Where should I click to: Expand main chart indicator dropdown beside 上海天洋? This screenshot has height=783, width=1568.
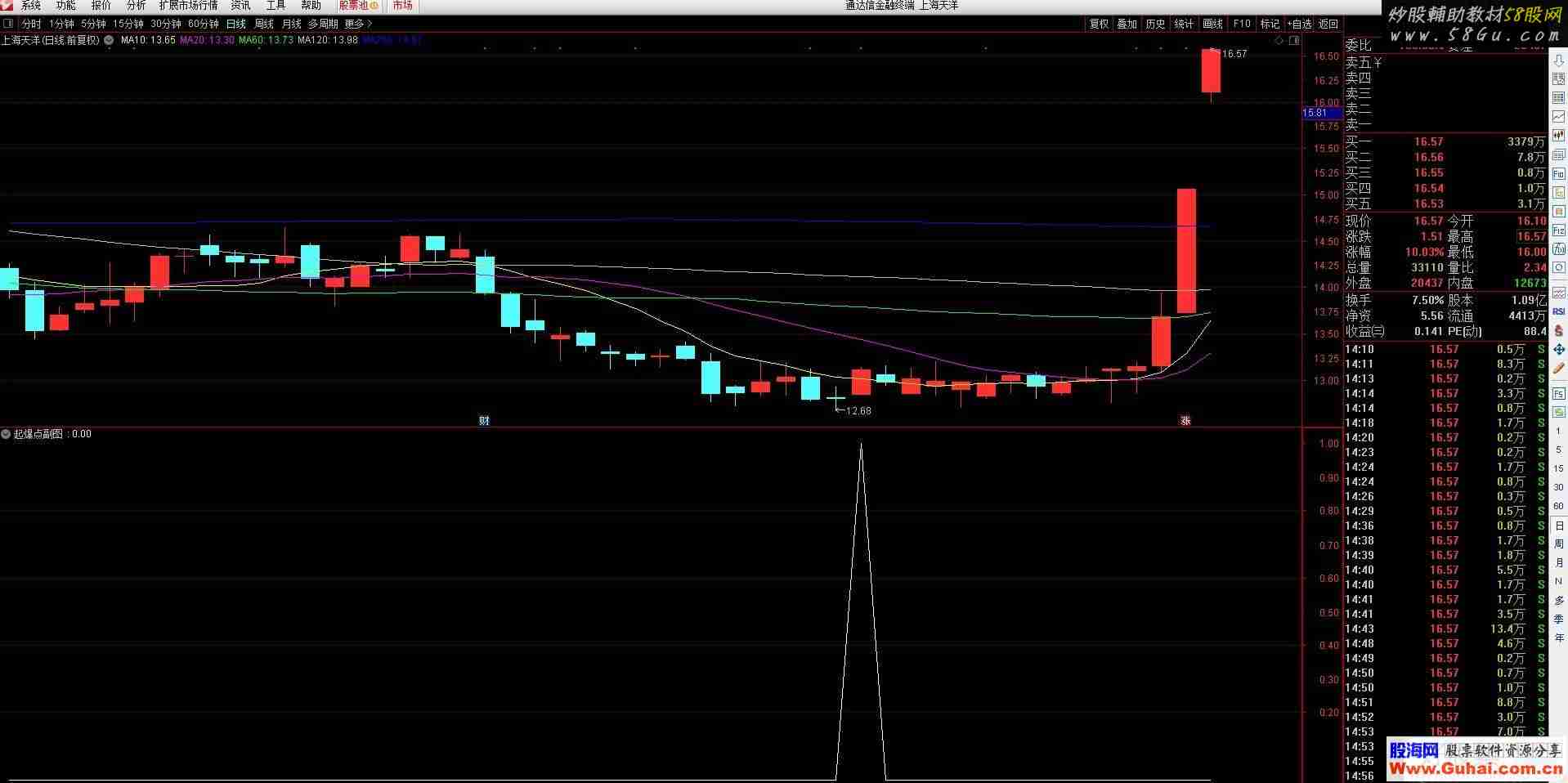109,39
